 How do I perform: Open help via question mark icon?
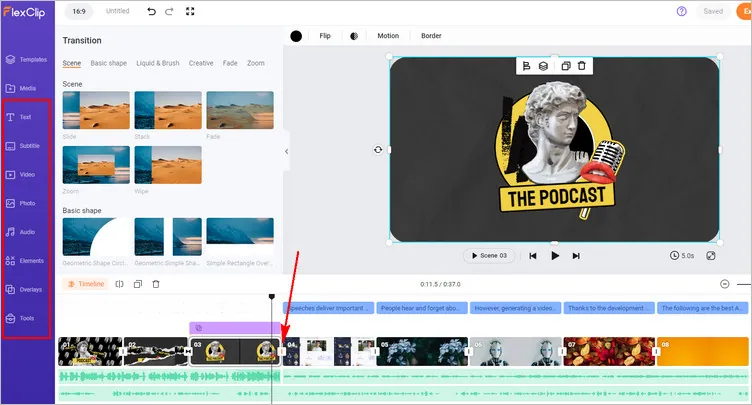click(682, 12)
